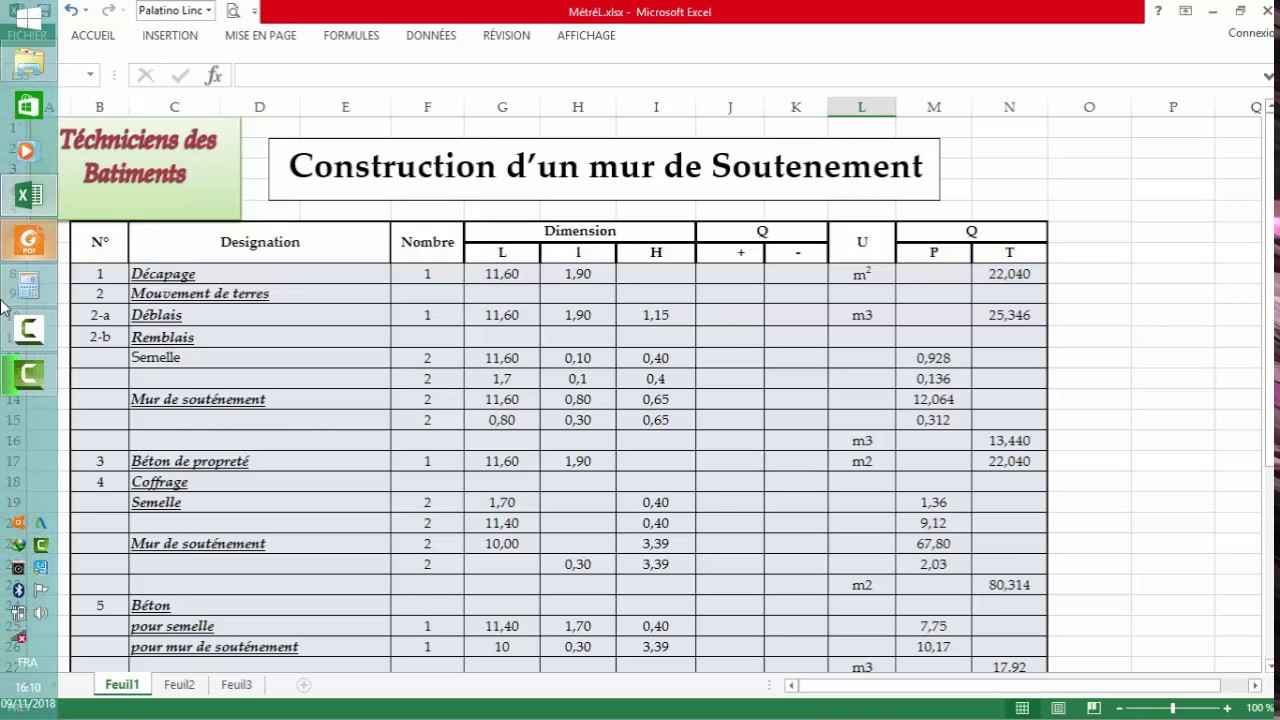This screenshot has height=720, width=1280.
Task: Switch to Normal view in status bar
Action: point(1022,708)
